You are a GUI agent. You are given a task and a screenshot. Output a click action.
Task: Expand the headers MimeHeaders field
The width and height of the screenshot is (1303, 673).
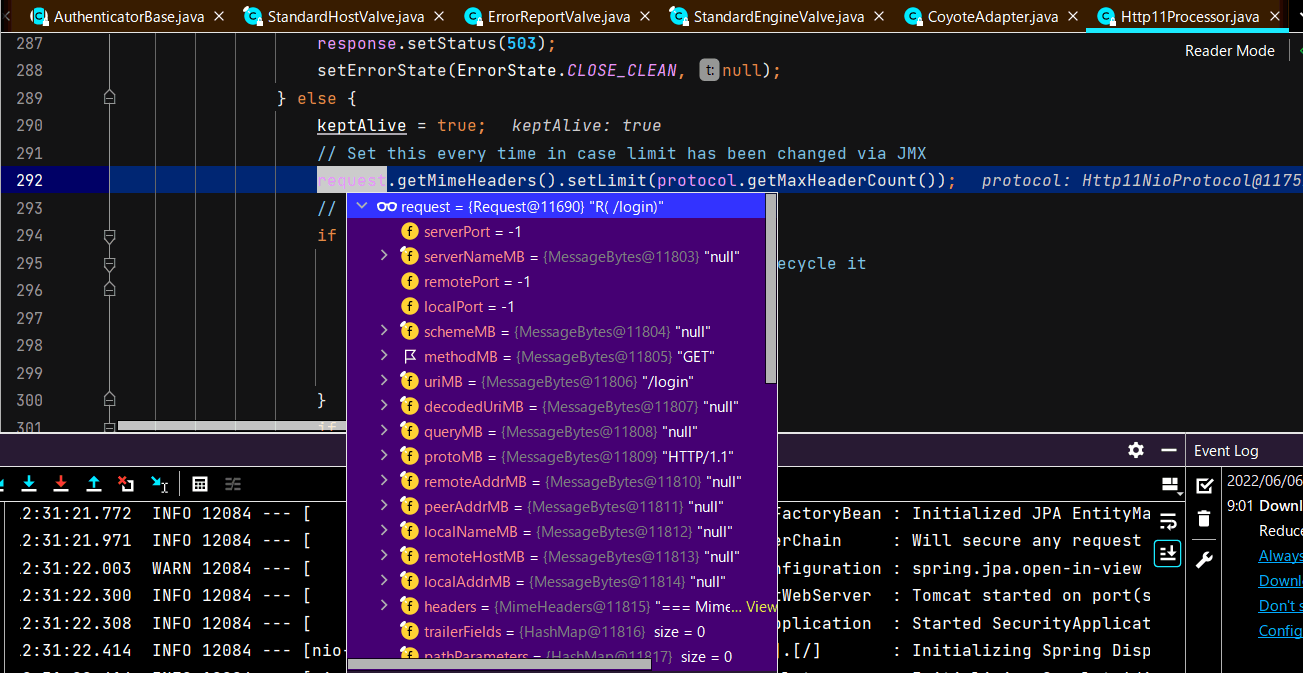pyautogui.click(x=384, y=606)
